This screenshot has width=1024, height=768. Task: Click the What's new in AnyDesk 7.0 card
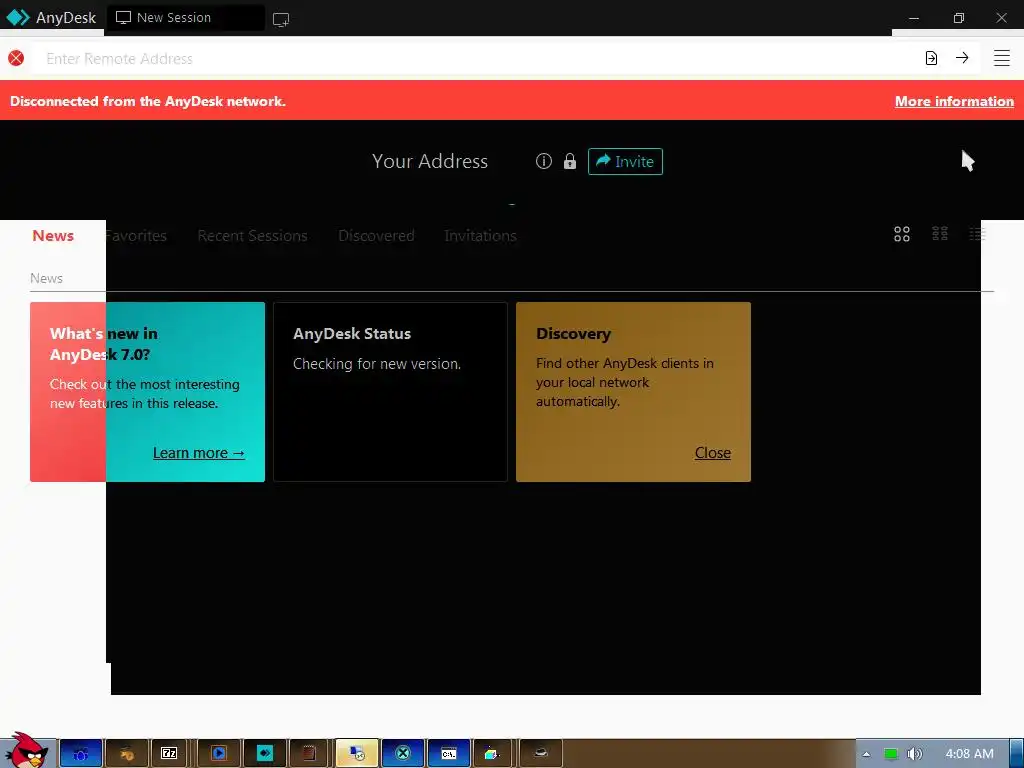(x=148, y=392)
